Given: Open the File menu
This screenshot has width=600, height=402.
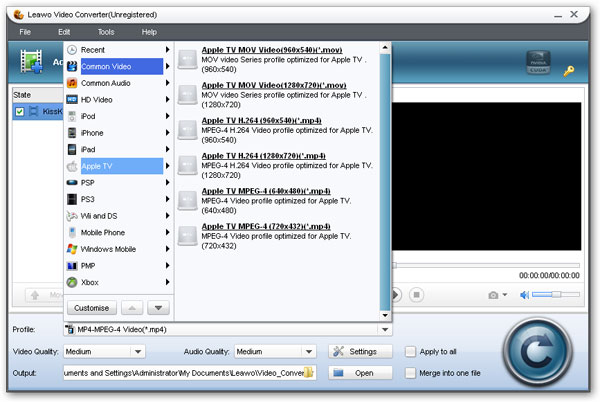Looking at the screenshot, I should tap(25, 32).
